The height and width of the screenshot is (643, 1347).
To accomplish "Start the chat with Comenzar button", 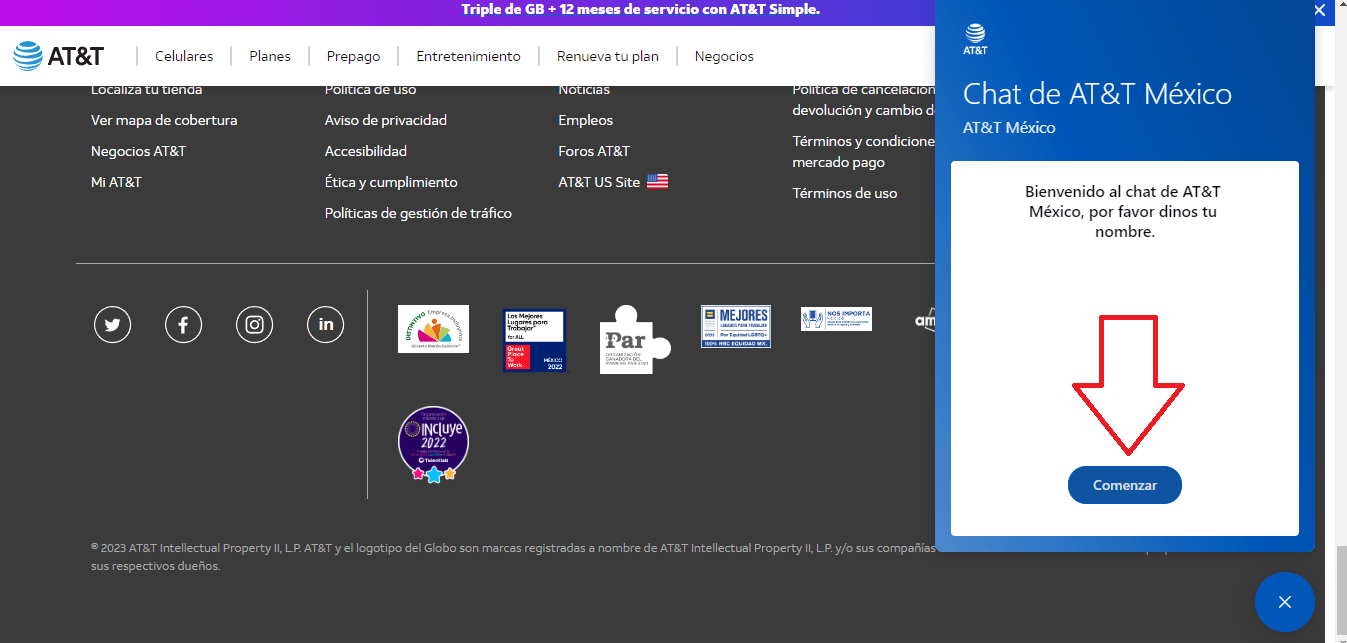I will (1125, 485).
